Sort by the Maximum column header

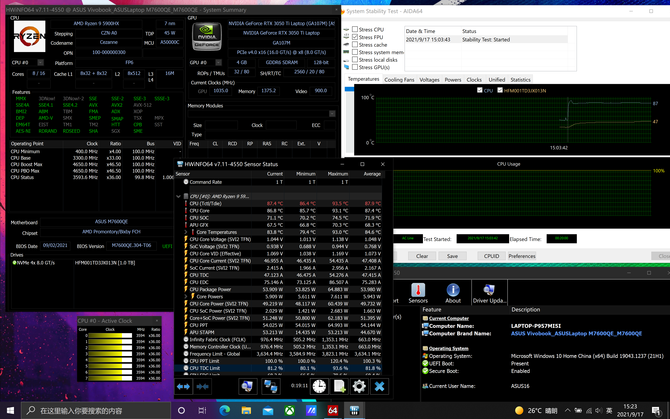coord(338,174)
